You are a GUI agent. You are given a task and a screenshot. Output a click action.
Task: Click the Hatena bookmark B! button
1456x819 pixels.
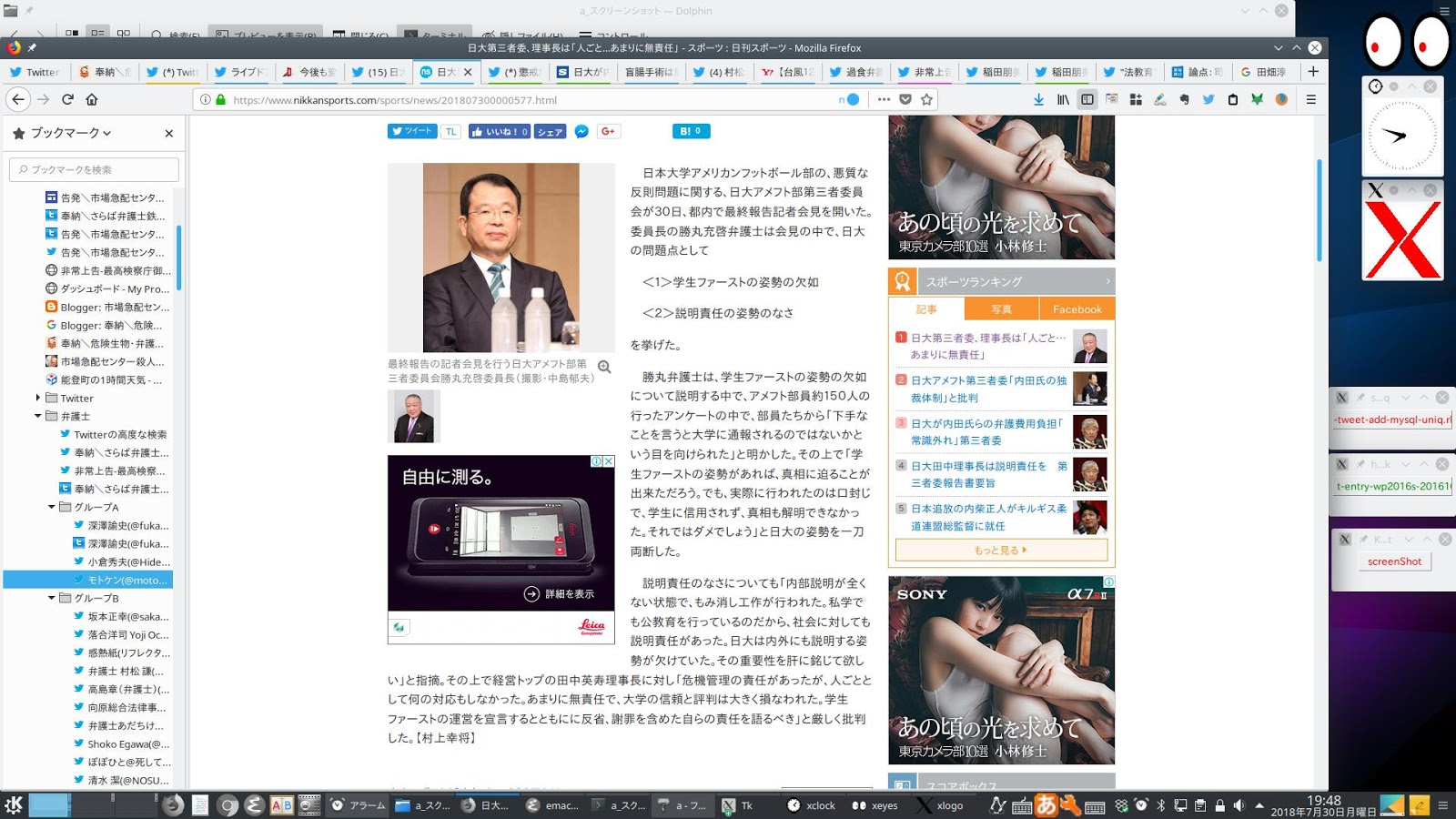692,132
